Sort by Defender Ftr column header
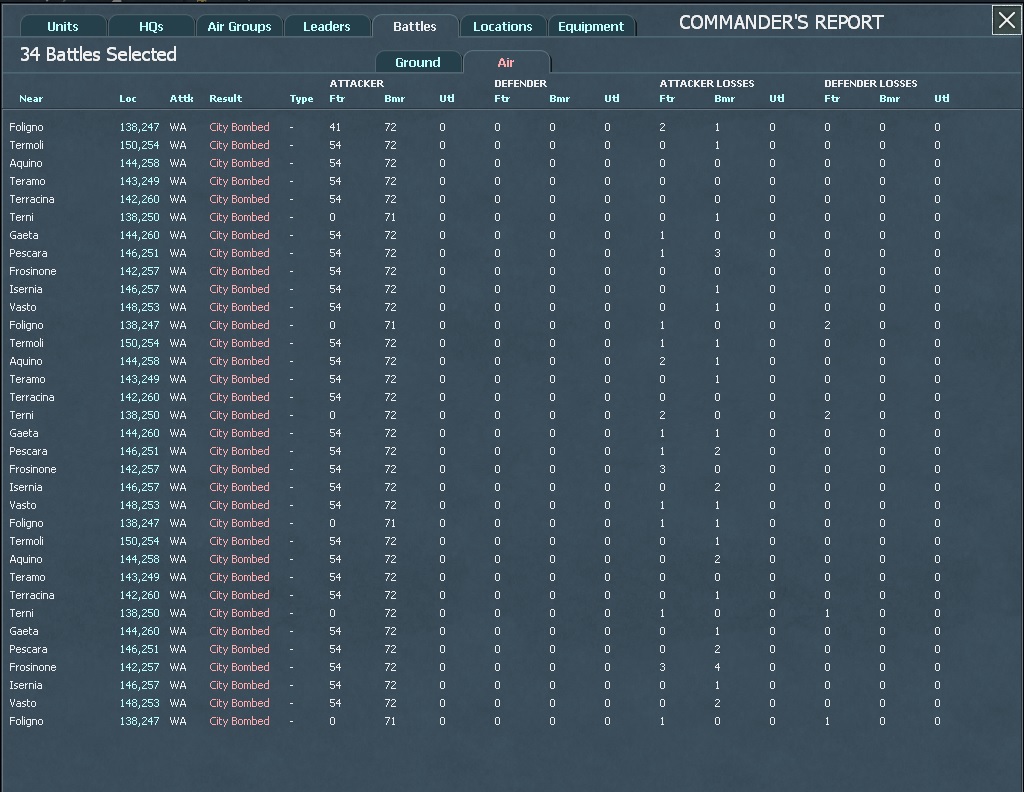This screenshot has width=1024, height=792. pos(502,99)
